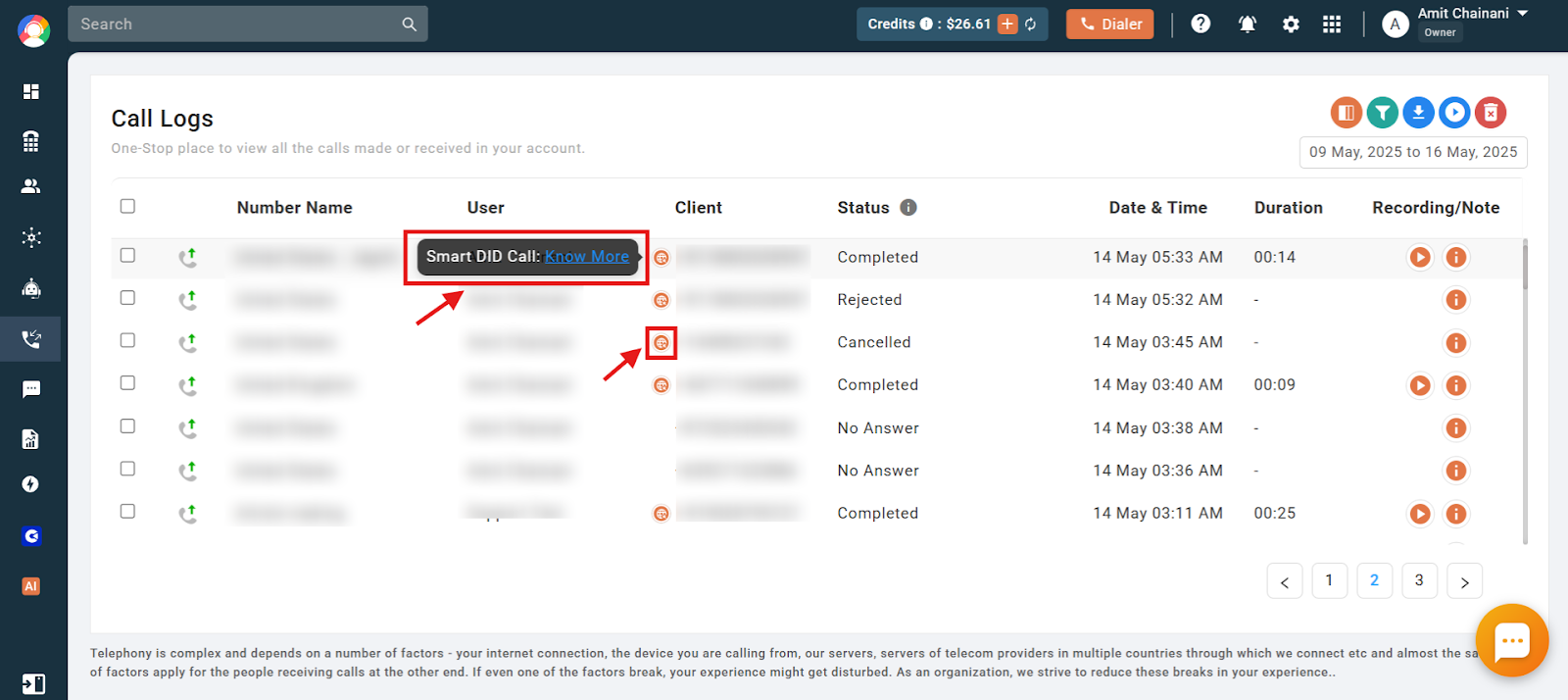1568x700 pixels.
Task: Refresh the credits balance
Action: pos(1031,25)
